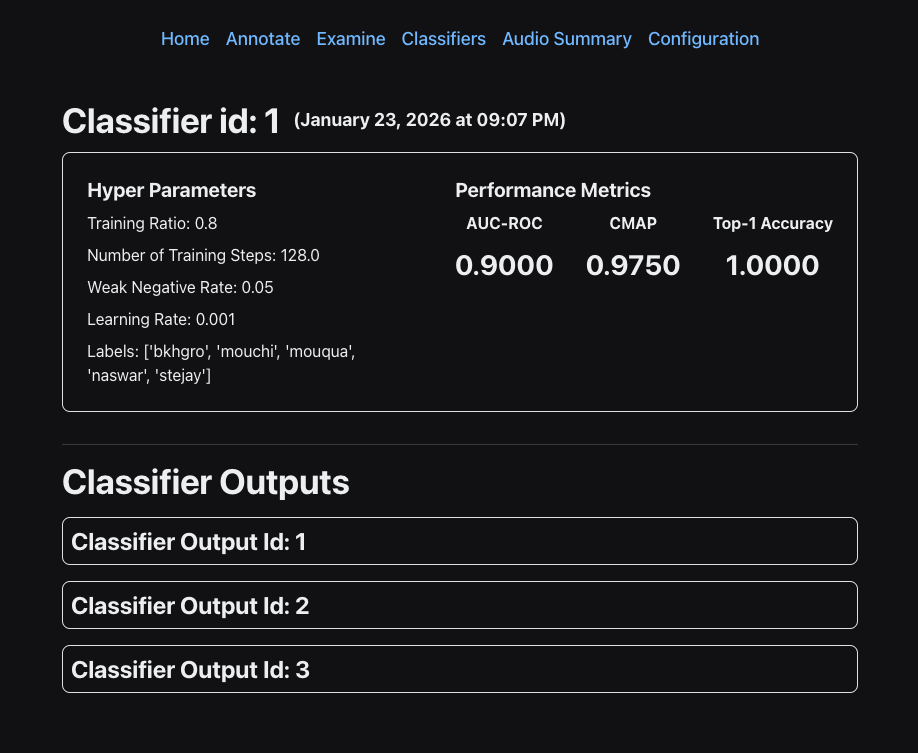The width and height of the screenshot is (918, 753).
Task: Click the Weak Negative Rate line
Action: coord(180,287)
